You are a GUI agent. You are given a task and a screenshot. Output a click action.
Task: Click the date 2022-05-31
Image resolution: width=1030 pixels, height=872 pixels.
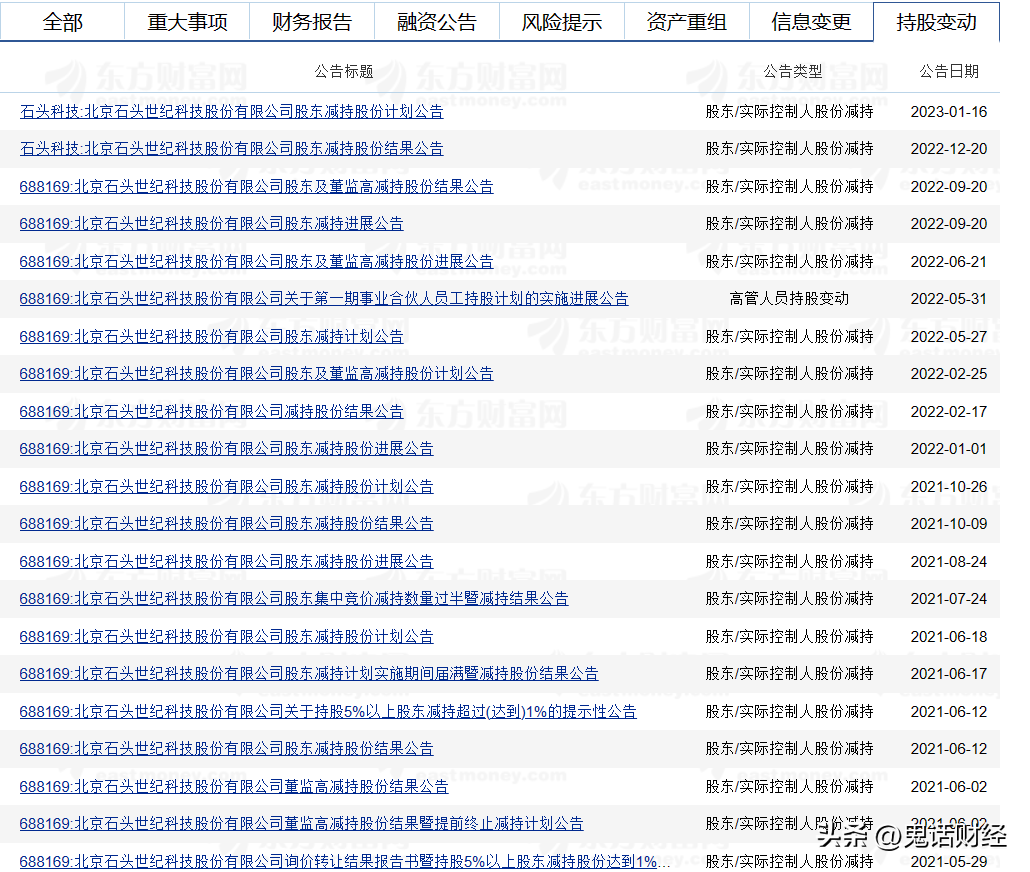coord(949,298)
